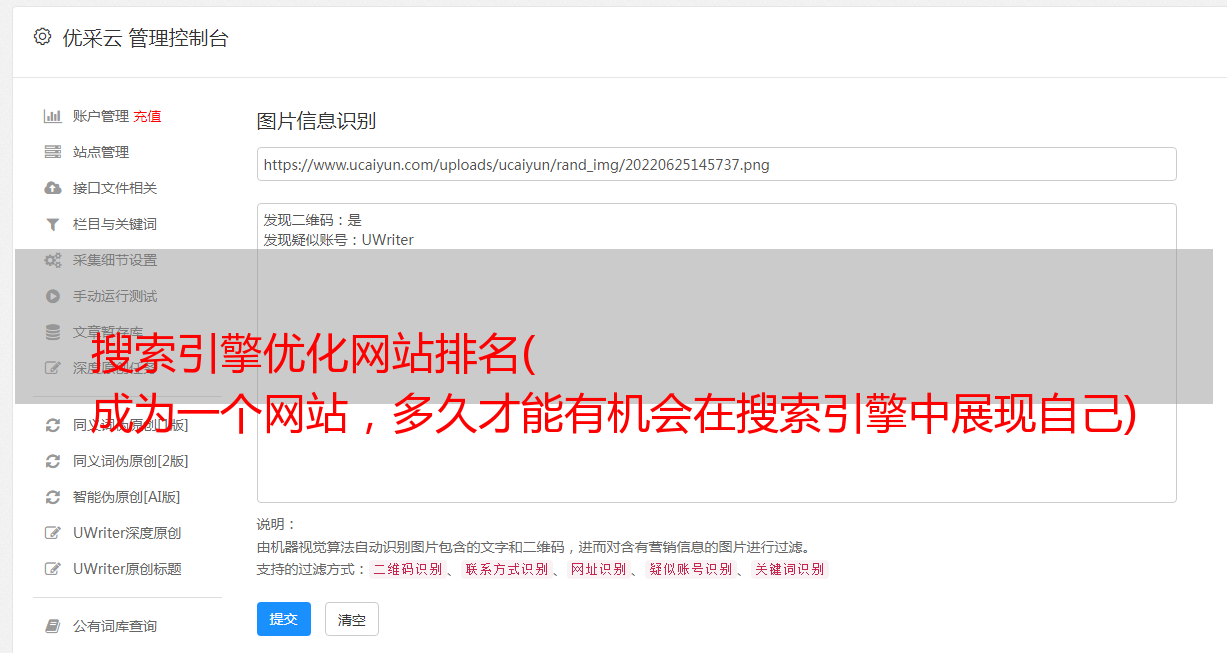Viewport: 1227px width, 653px height.
Task: Click the refresh icon for 同义词伪原创[2版]
Action: coord(53,461)
